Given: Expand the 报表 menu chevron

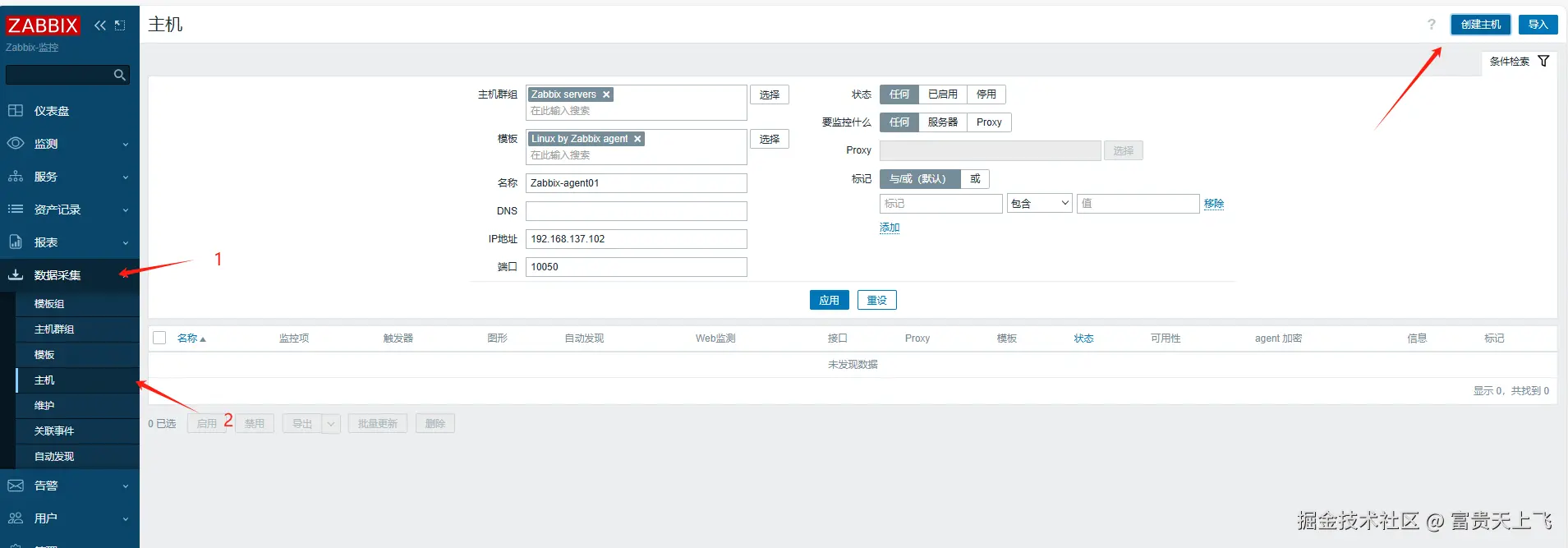Looking at the screenshot, I should (126, 243).
